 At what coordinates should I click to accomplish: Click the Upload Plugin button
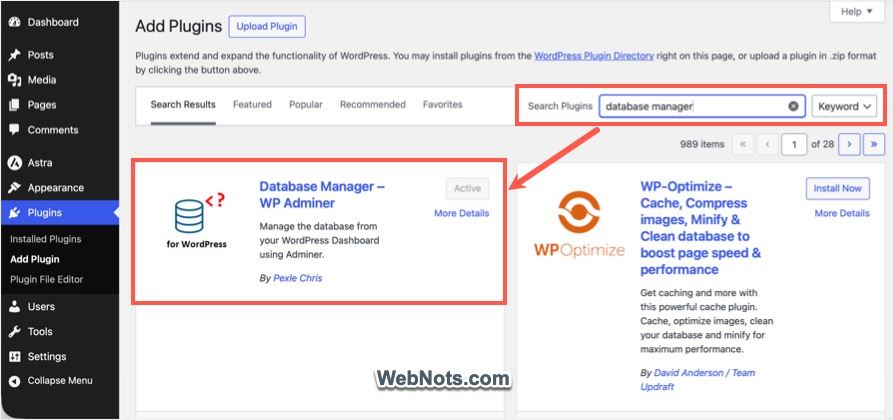click(x=267, y=27)
